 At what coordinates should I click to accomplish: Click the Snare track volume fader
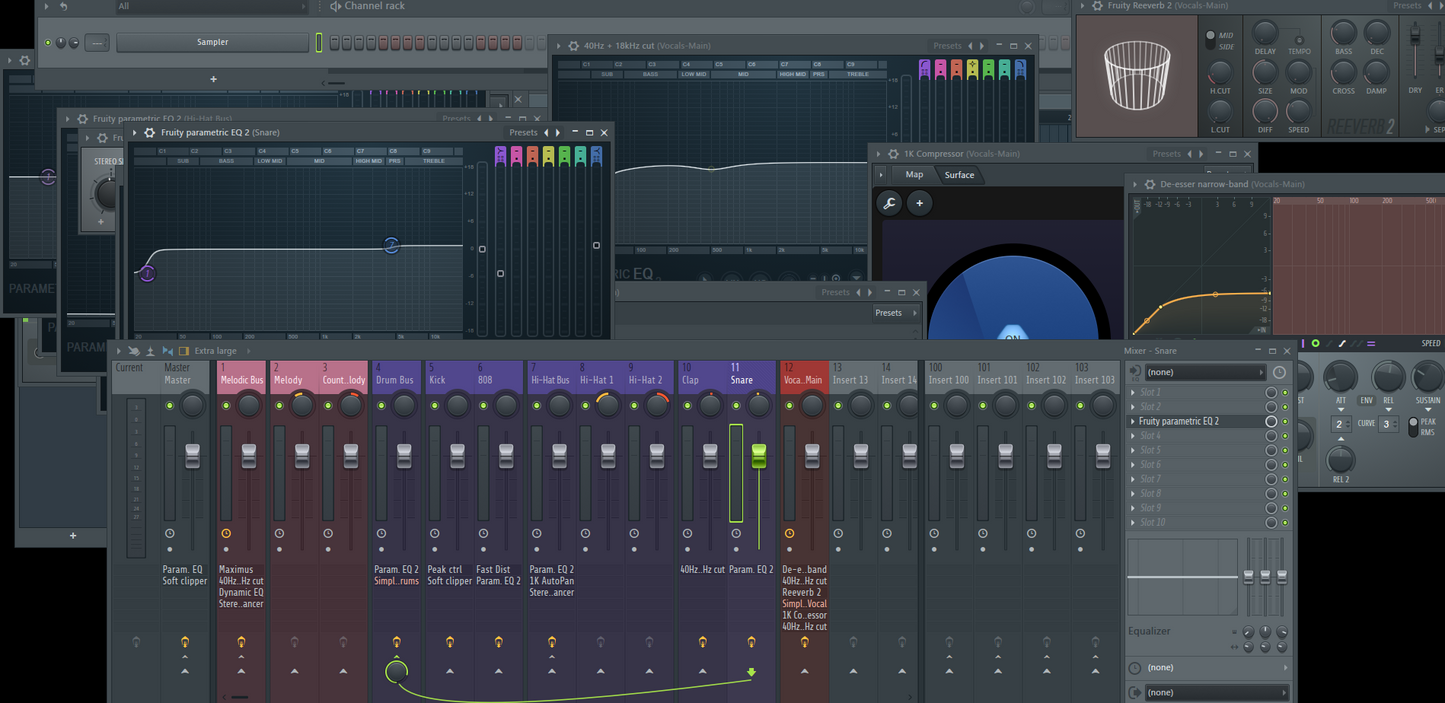(x=759, y=456)
